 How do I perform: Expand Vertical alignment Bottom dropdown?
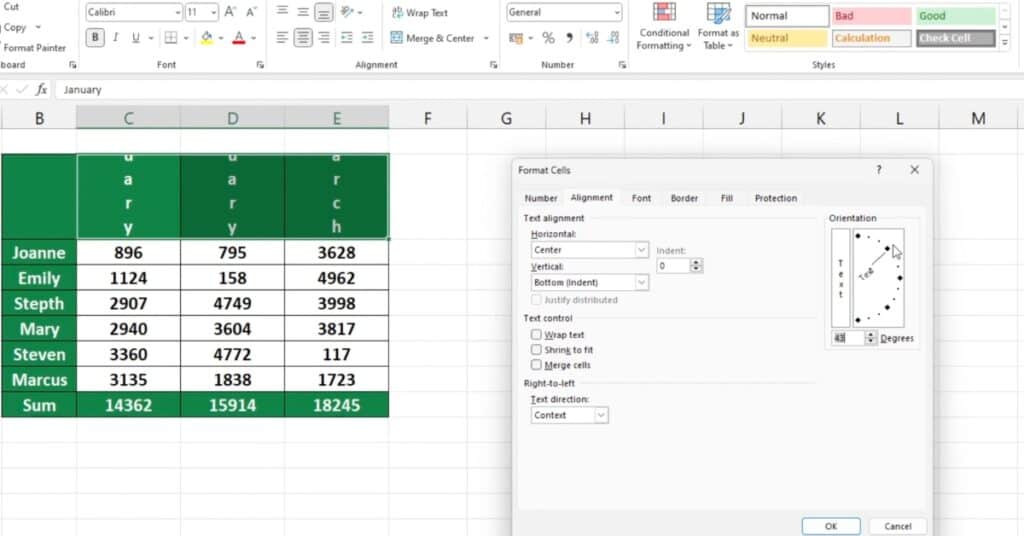click(x=641, y=283)
